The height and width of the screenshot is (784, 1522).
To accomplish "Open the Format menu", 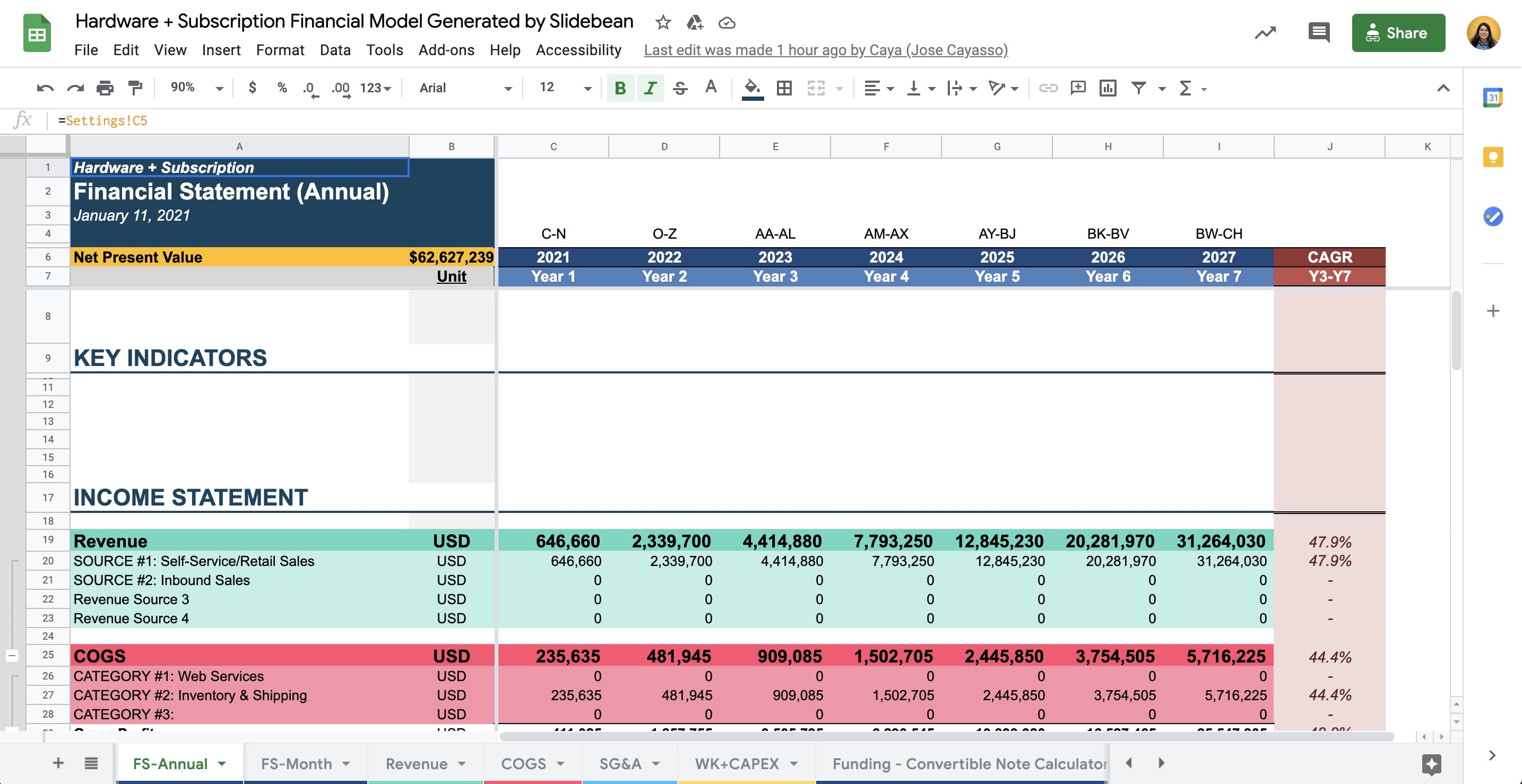I will [x=280, y=49].
